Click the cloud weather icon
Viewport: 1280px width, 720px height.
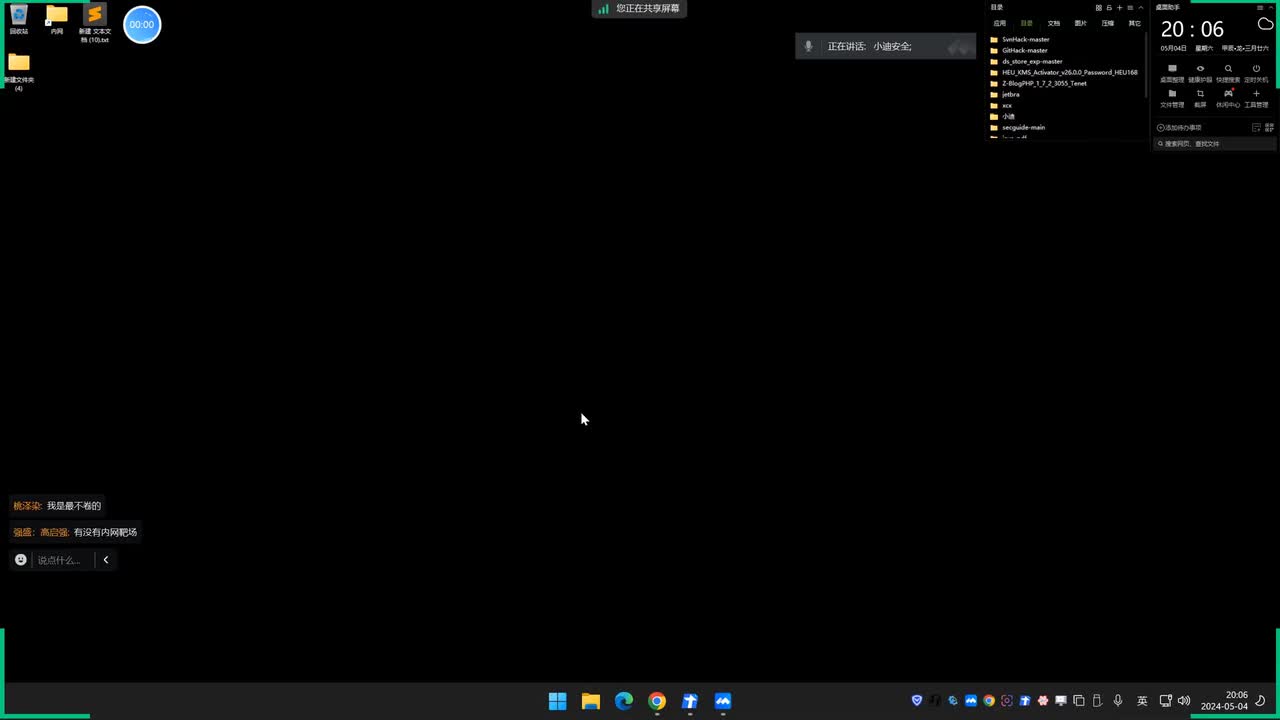coord(1265,24)
